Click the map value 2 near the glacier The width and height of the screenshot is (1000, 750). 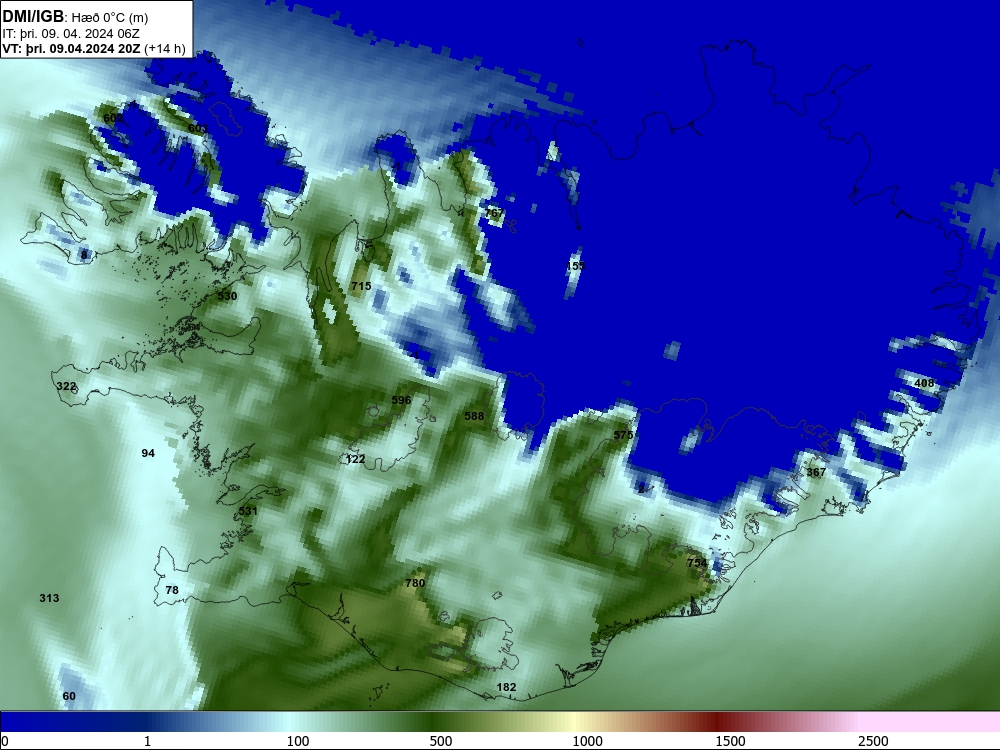pyautogui.click(x=642, y=489)
